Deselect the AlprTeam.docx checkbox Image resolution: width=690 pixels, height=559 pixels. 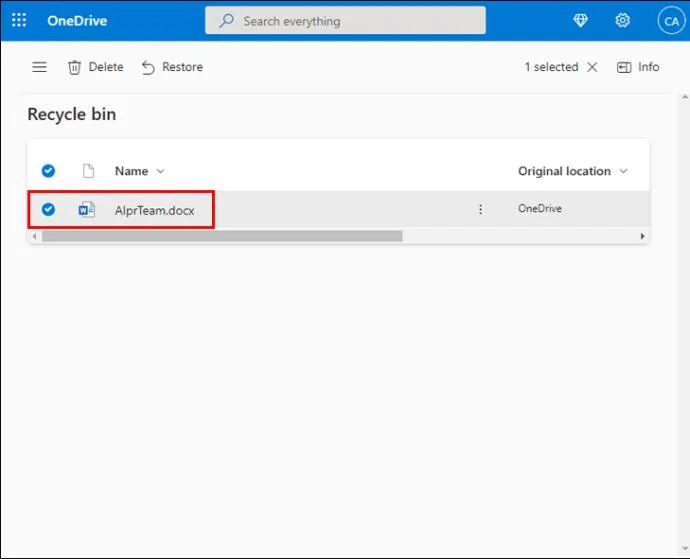48,209
